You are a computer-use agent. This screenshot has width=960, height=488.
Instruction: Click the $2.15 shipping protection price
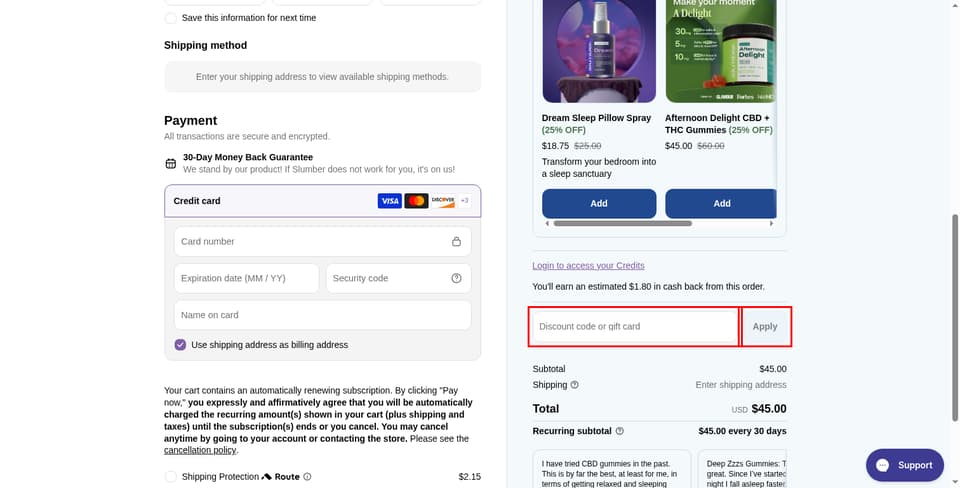coord(470,476)
